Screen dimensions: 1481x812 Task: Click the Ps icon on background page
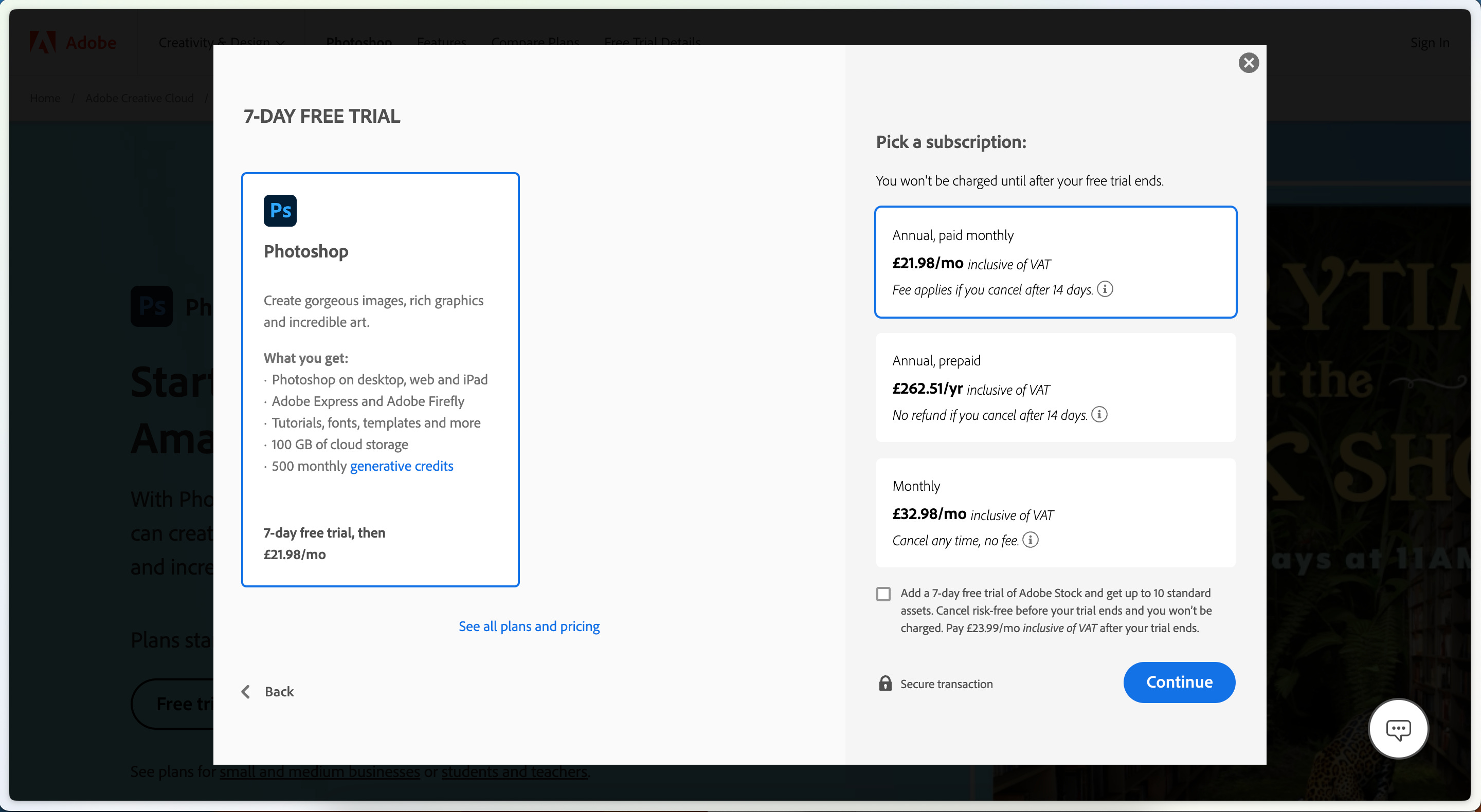[x=152, y=306]
